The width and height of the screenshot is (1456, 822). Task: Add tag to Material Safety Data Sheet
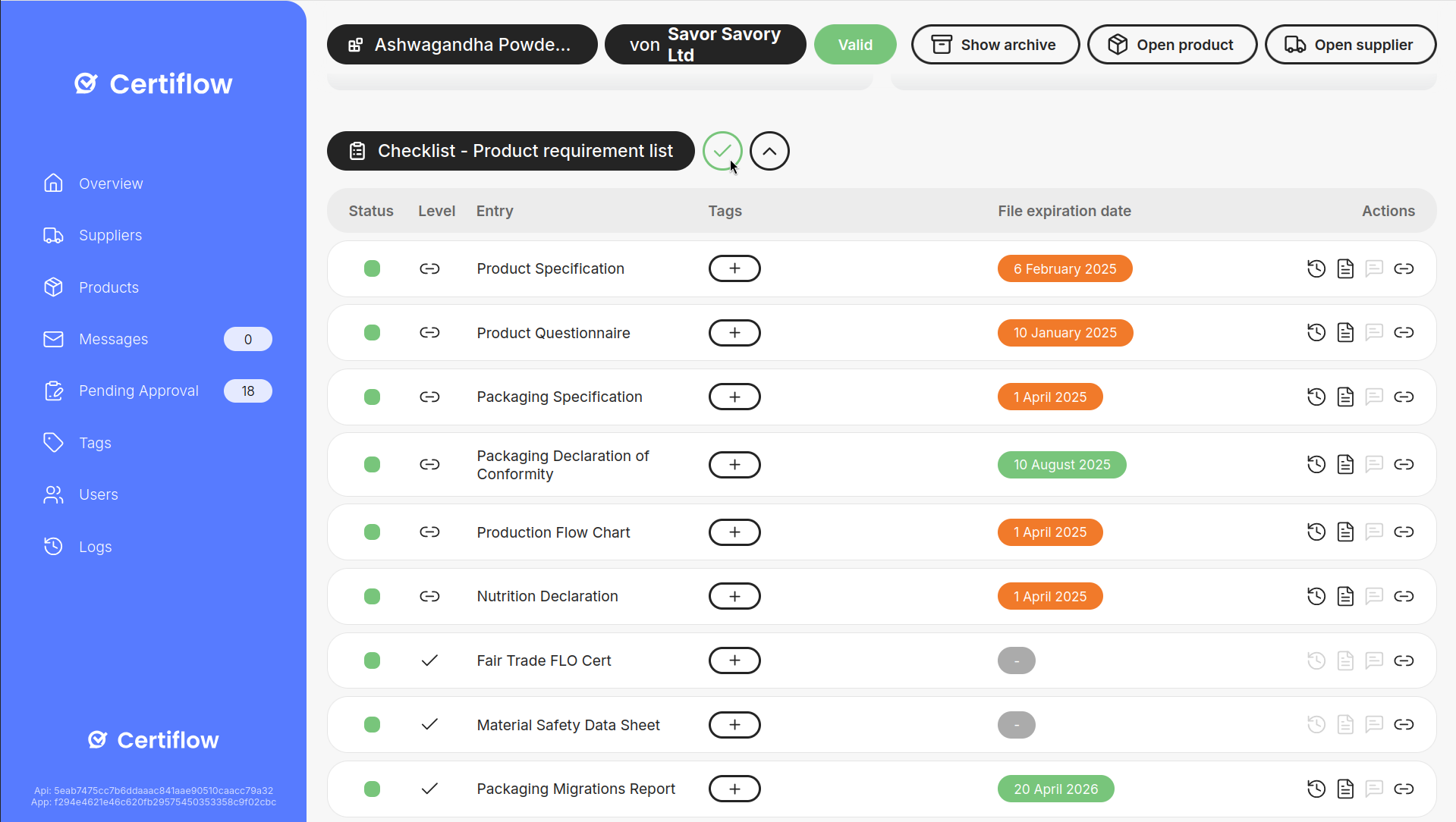tap(734, 725)
